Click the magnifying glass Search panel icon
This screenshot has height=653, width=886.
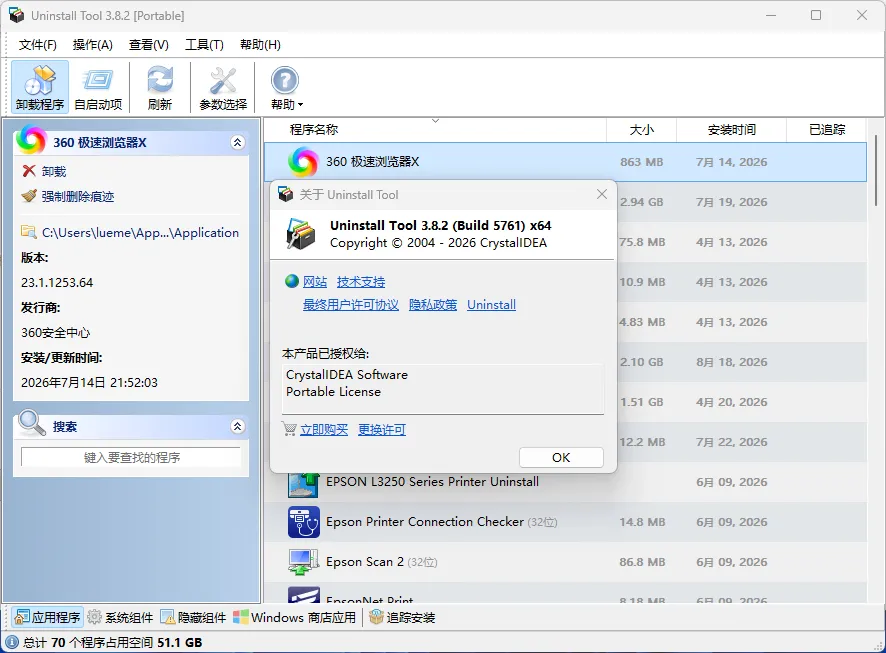[x=32, y=423]
